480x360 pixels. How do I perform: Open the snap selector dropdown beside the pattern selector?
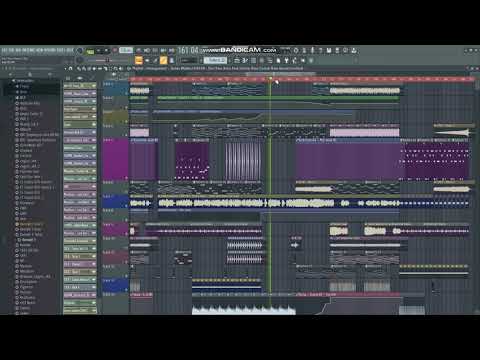[189, 60]
